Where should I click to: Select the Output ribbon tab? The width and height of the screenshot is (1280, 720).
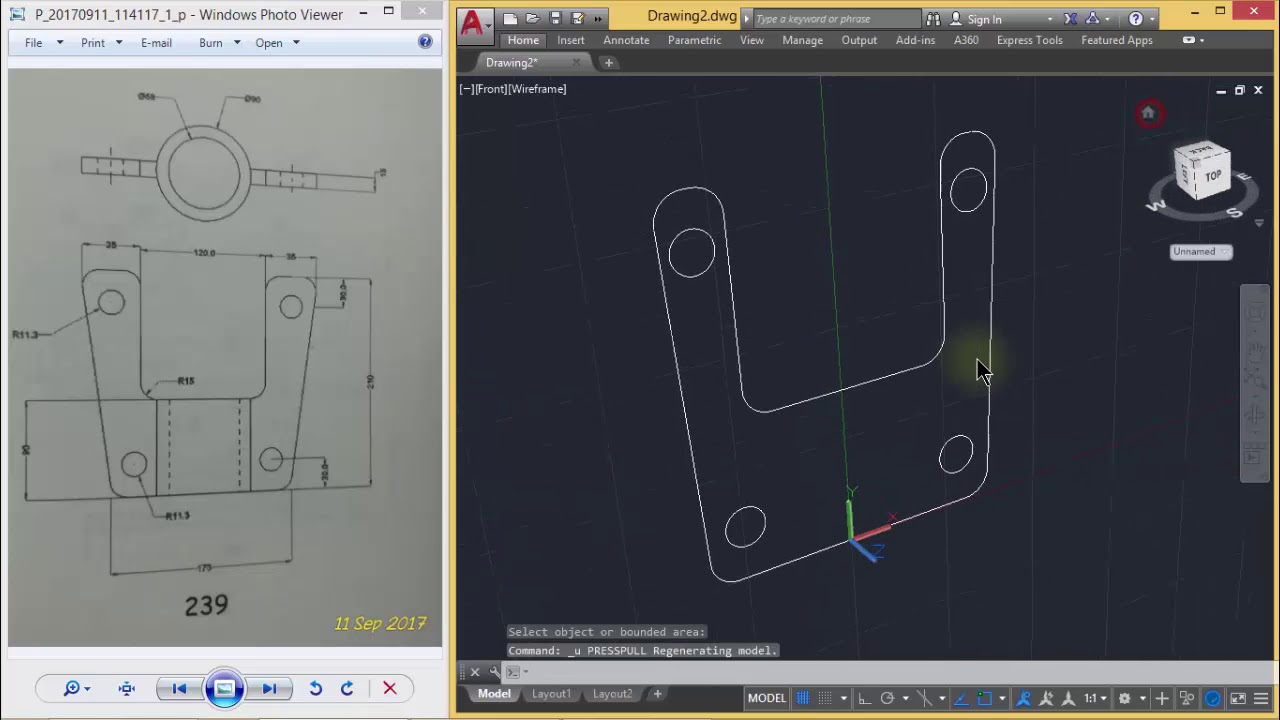tap(859, 40)
